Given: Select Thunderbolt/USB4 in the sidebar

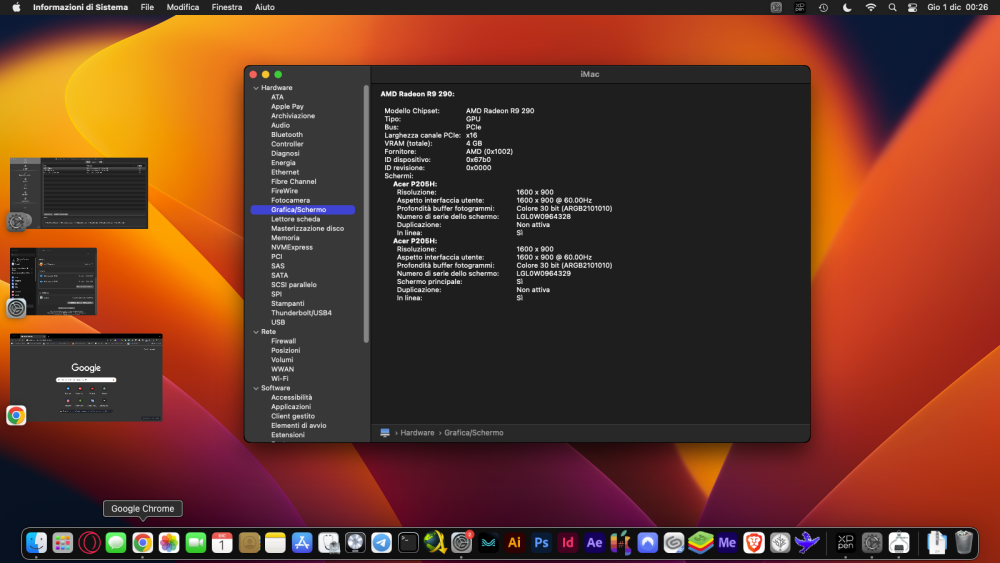Looking at the screenshot, I should point(303,313).
